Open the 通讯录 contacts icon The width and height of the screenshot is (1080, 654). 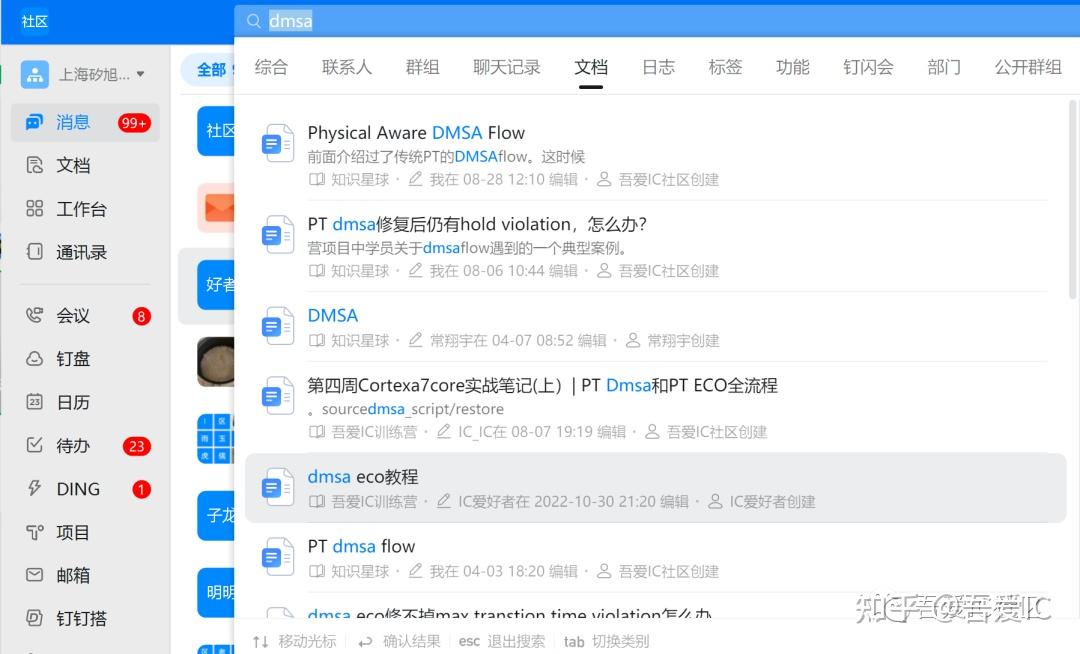click(x=72, y=252)
